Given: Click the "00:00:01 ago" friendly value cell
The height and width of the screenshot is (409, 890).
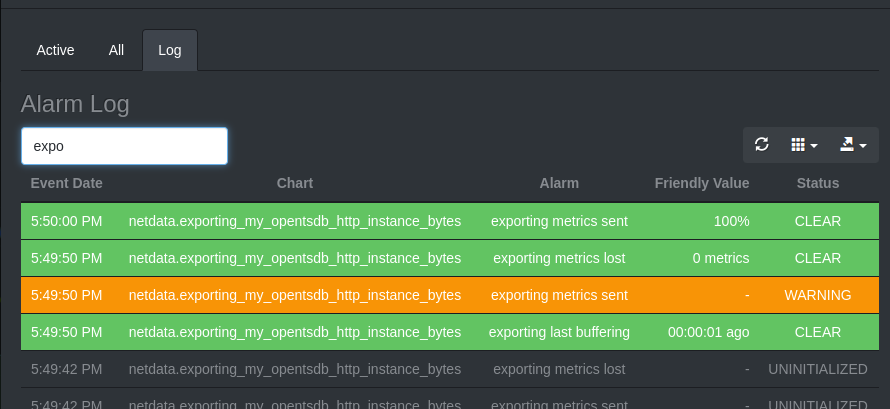Looking at the screenshot, I should 709,332.
